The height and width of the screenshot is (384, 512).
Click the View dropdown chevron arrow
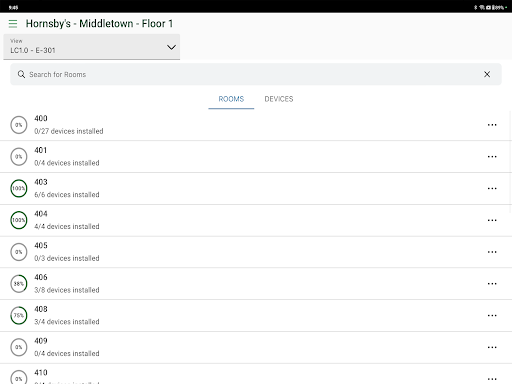click(171, 47)
